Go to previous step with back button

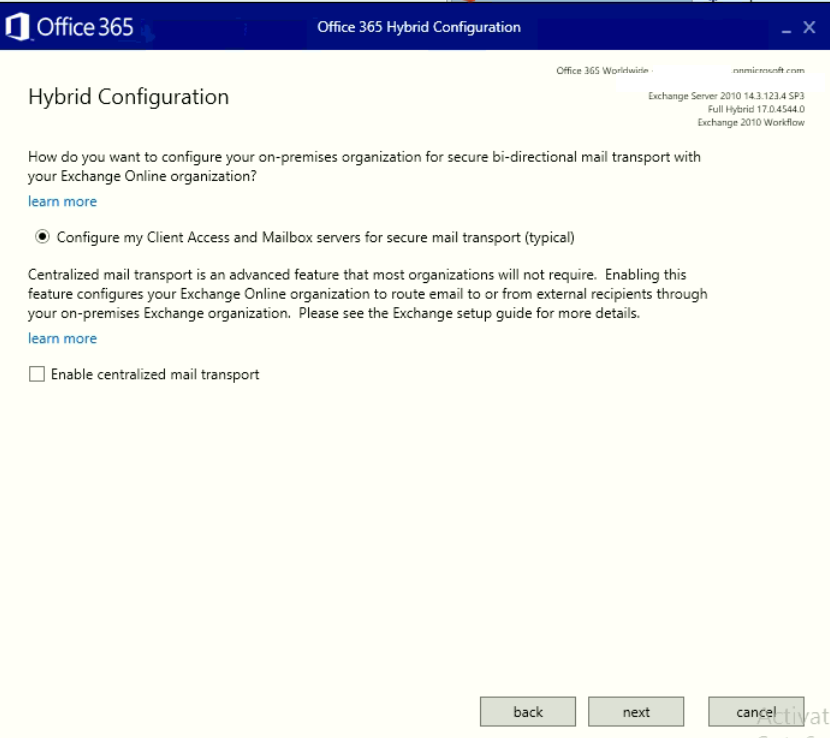click(x=528, y=712)
